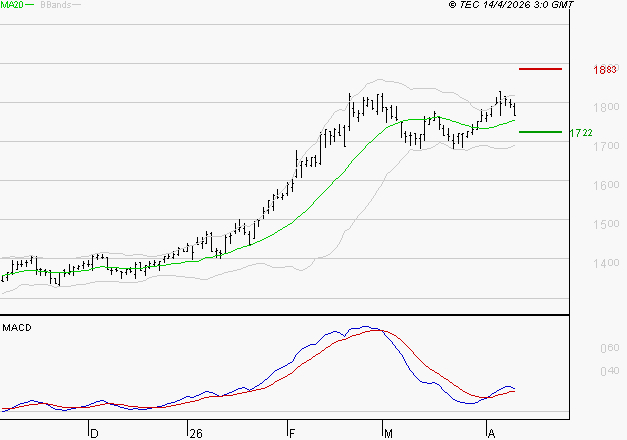Click the 060 MACD axis value
Image resolution: width=627 pixels, height=440 pixels.
tap(610, 348)
